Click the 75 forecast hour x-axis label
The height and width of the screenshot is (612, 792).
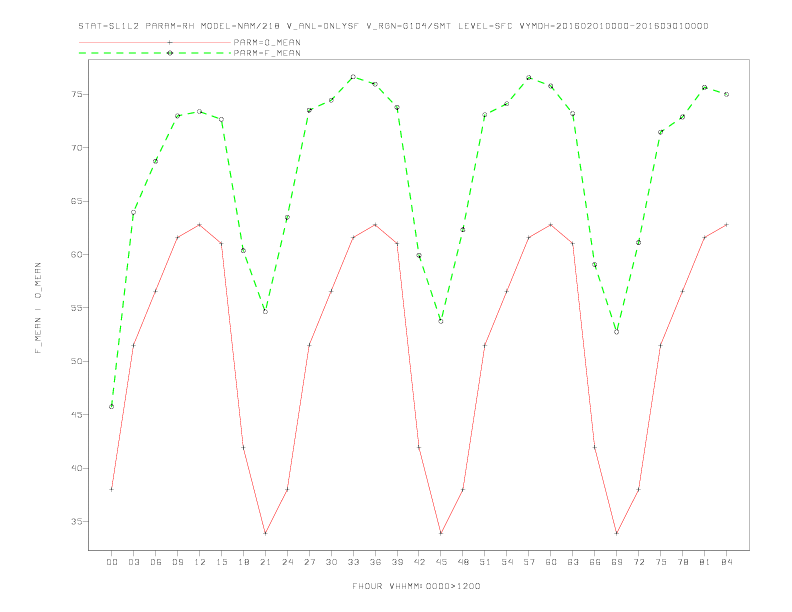click(661, 562)
